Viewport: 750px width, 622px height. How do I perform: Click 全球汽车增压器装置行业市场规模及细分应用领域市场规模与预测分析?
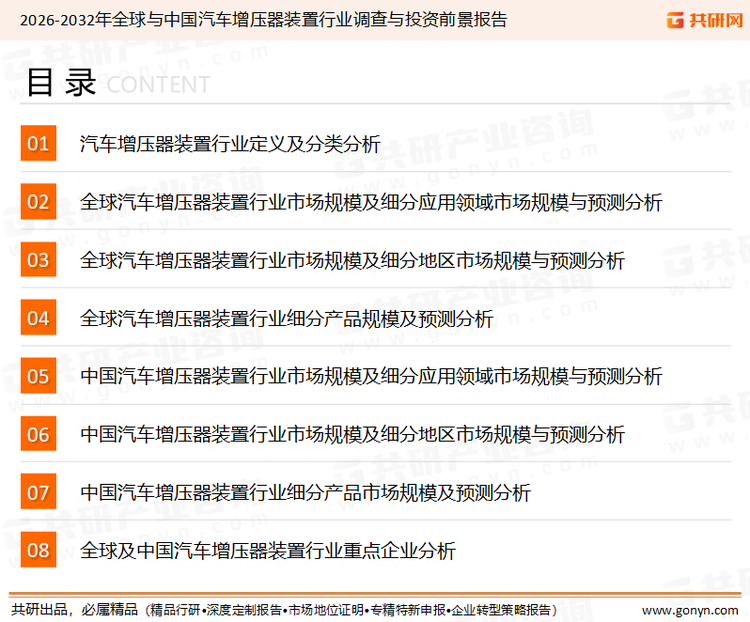tap(371, 202)
